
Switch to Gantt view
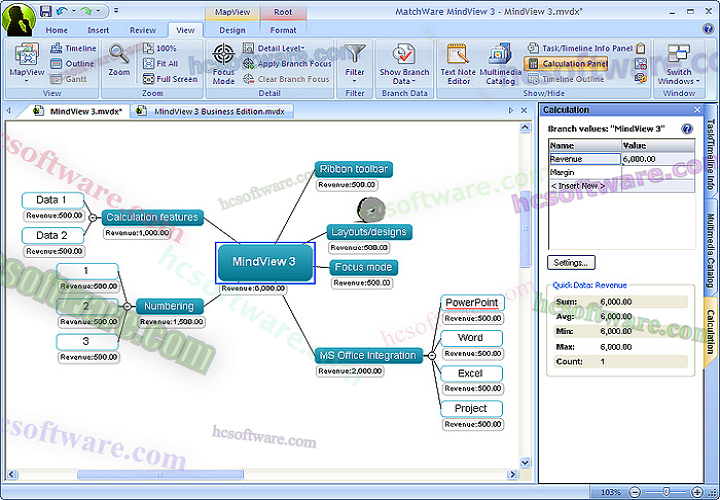point(68,79)
